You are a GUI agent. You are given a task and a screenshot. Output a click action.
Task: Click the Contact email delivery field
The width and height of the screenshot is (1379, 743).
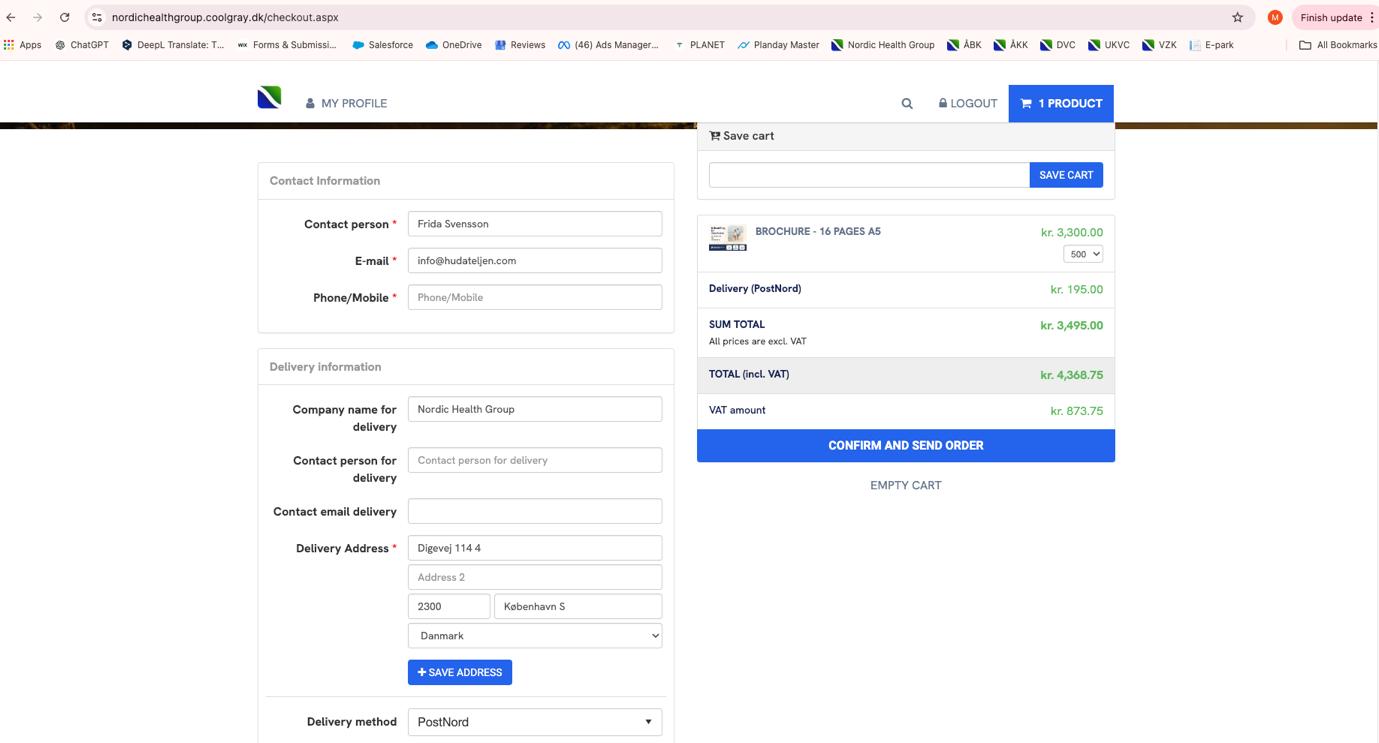pos(535,511)
